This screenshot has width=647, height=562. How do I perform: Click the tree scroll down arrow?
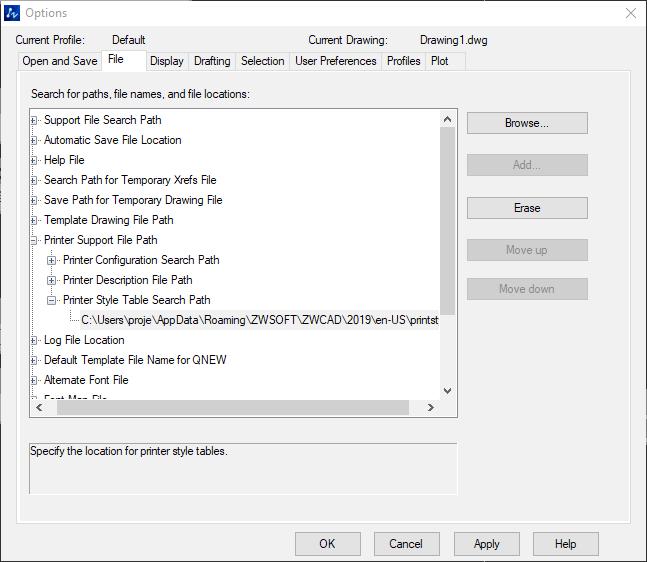pos(447,391)
